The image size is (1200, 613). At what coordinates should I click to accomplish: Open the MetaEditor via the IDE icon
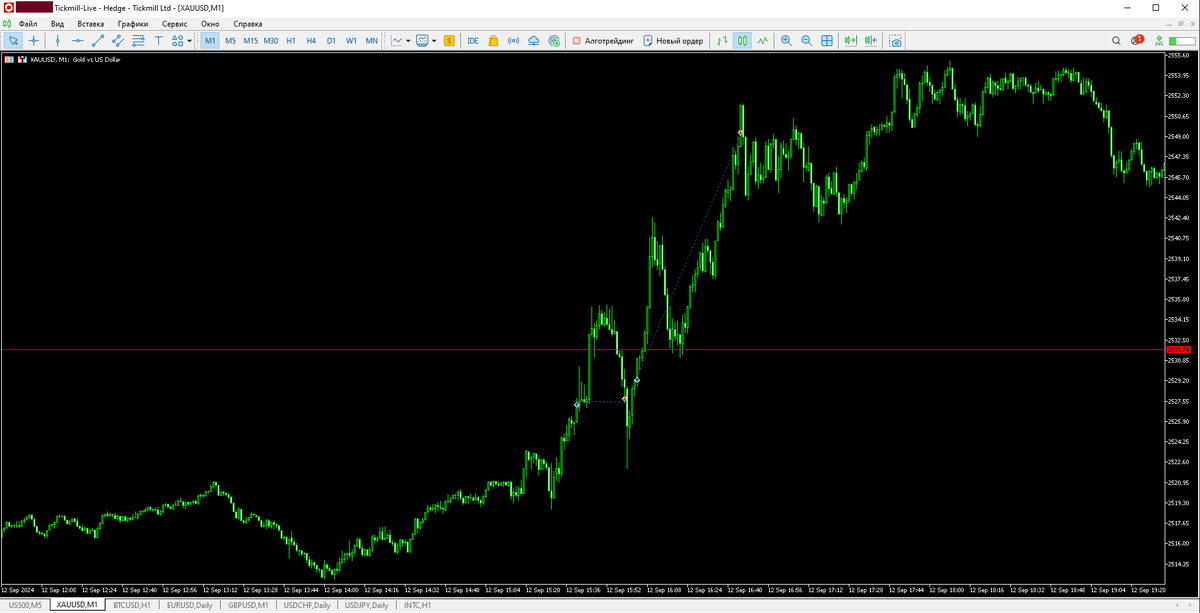tap(473, 40)
